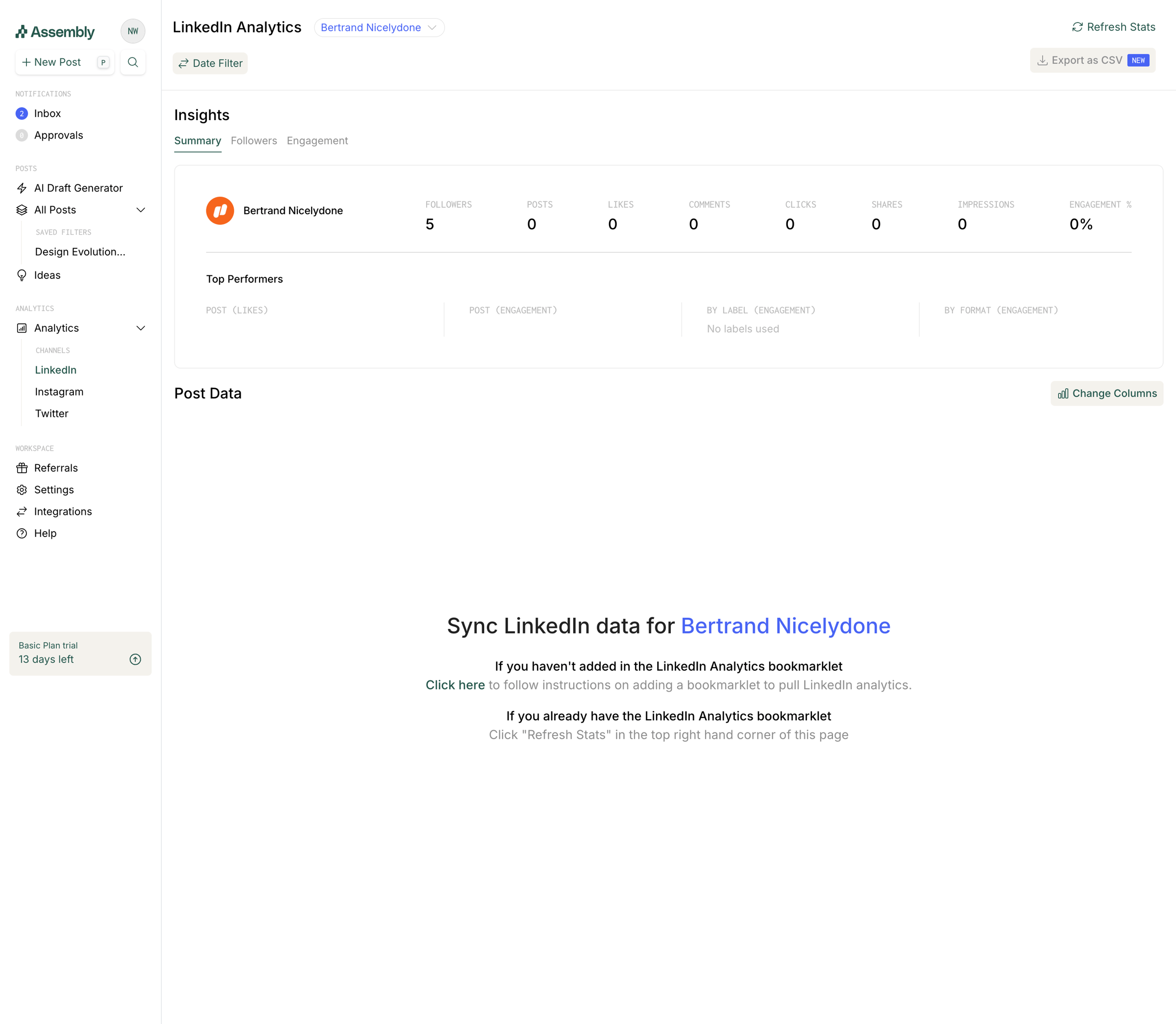The image size is (1176, 1024).
Task: Click the Change Columns button
Action: coord(1107,394)
